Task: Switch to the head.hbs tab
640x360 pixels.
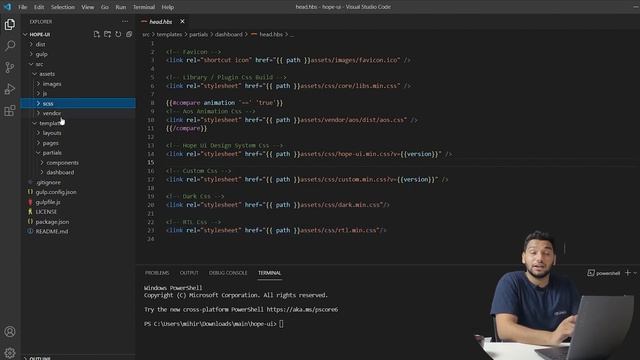Action: [160, 22]
